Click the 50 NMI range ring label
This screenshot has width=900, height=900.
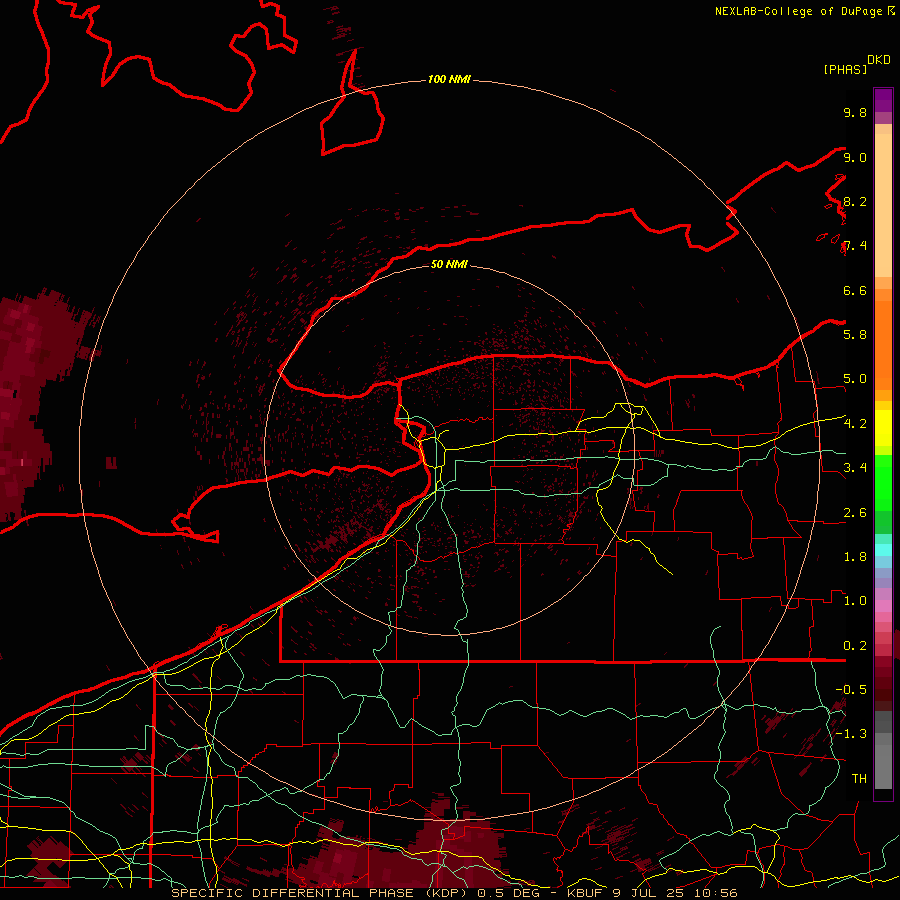pos(449,264)
